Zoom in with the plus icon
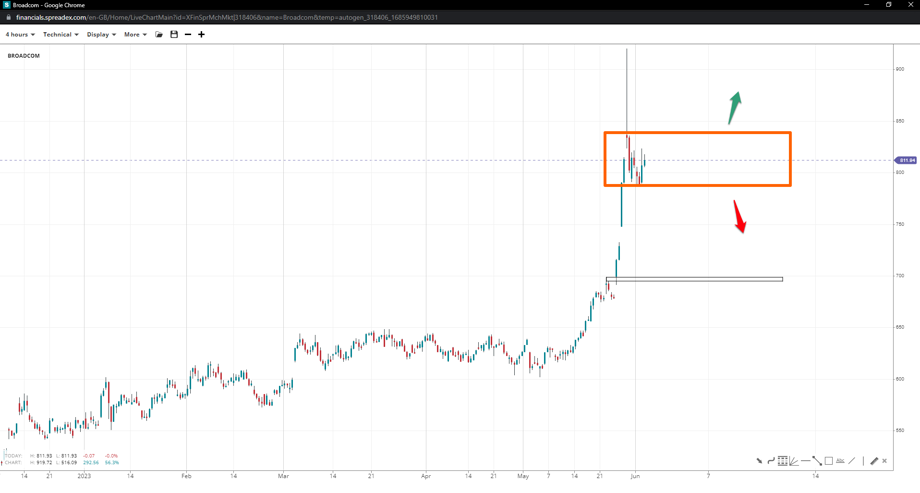Screen dimensions: 920x493 coord(201,35)
